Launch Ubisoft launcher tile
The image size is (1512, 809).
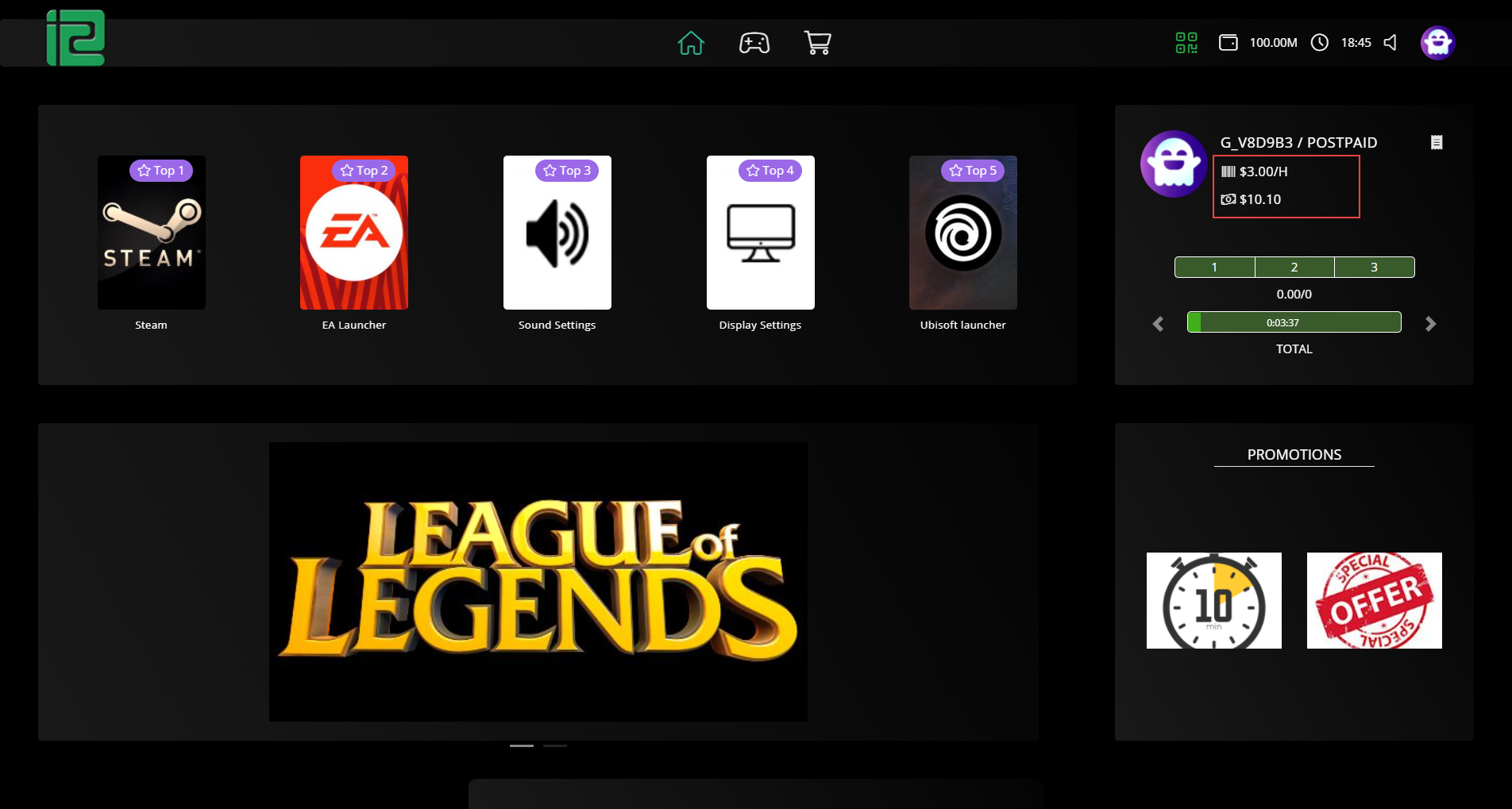(963, 233)
